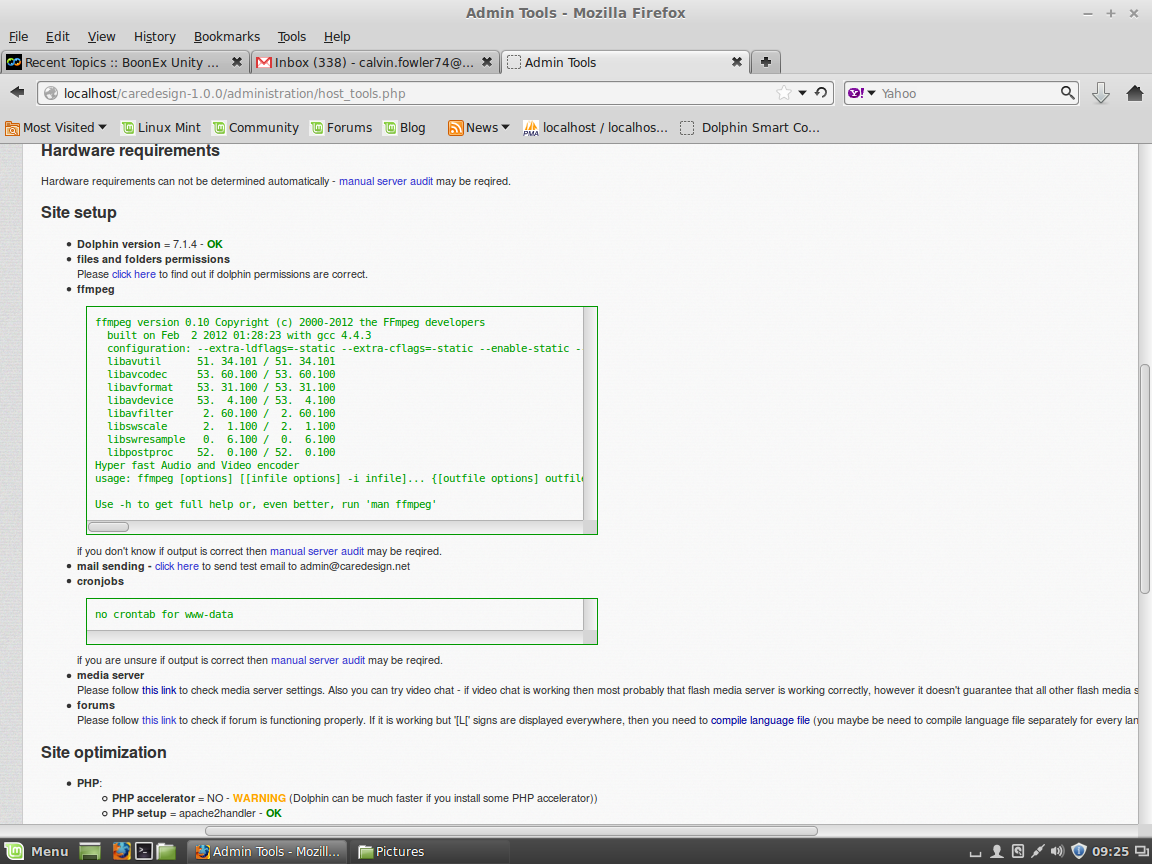The image size is (1152, 864).
Task: Open the Bookmarks menu
Action: point(226,36)
